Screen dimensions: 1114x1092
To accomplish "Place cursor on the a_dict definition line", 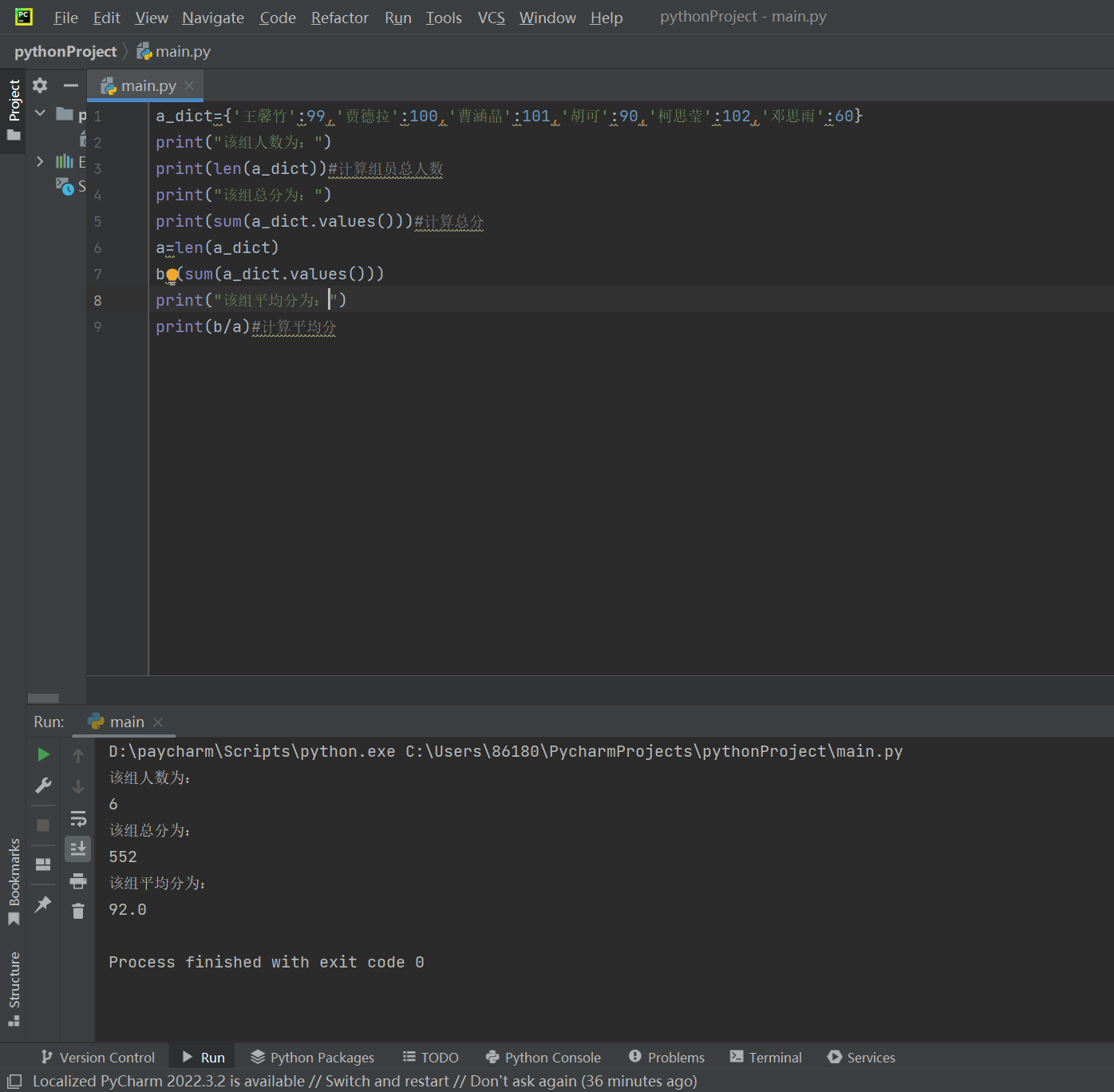I will pos(509,116).
